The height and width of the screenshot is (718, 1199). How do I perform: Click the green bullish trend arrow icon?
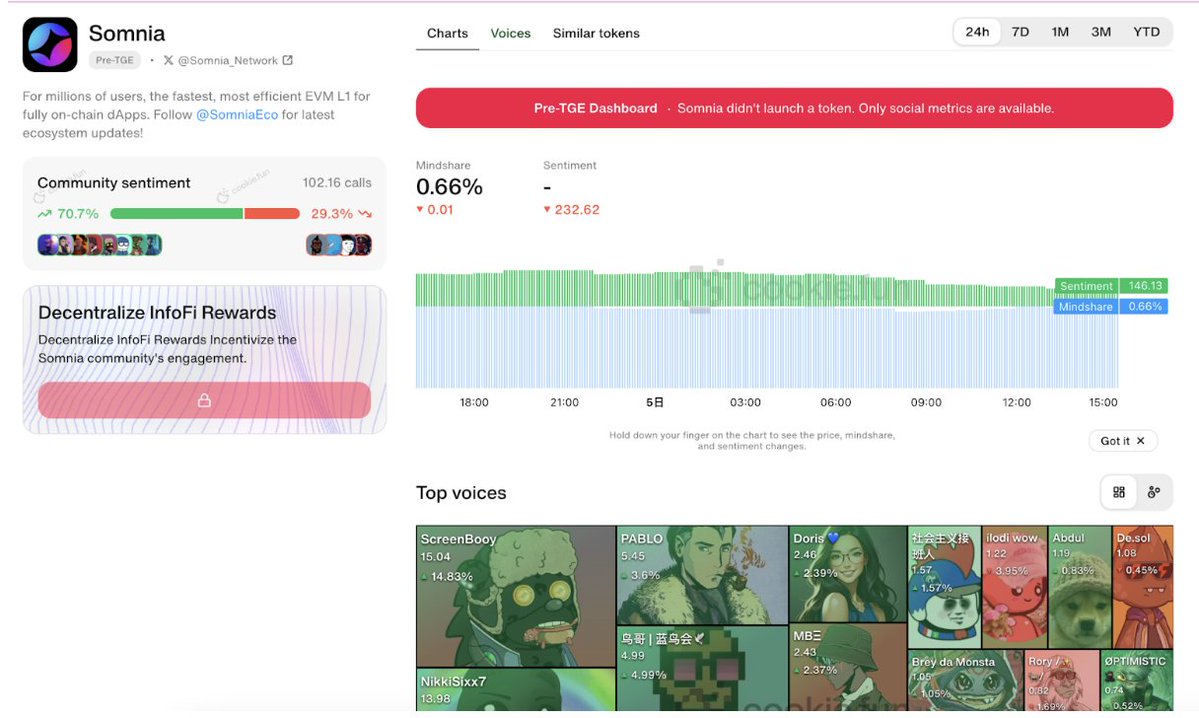click(44, 214)
